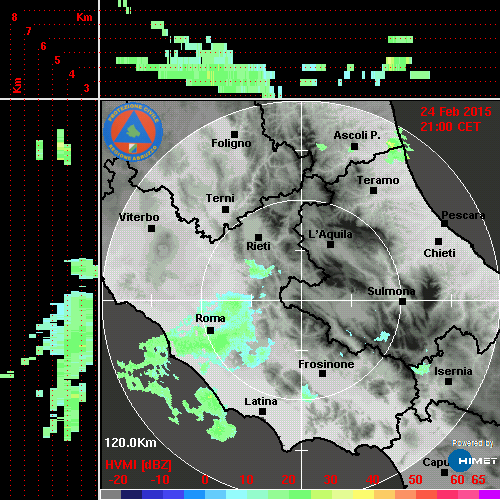Click the 'Powered by' text
Image resolution: width=500 pixels, height=500 pixels.
coord(473,443)
